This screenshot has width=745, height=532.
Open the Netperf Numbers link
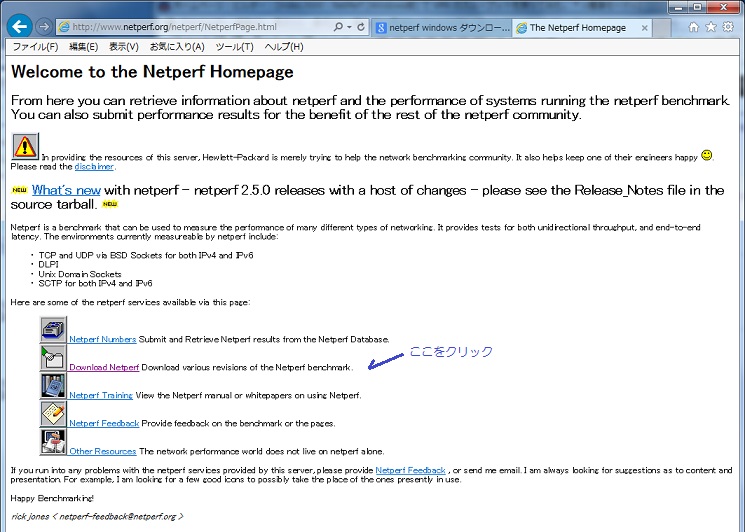point(103,339)
